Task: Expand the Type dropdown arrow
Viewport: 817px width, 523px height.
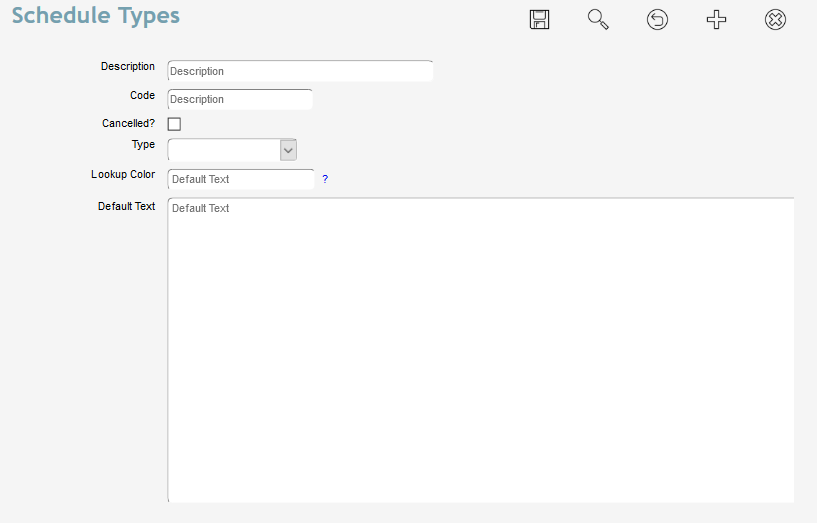Action: point(288,149)
